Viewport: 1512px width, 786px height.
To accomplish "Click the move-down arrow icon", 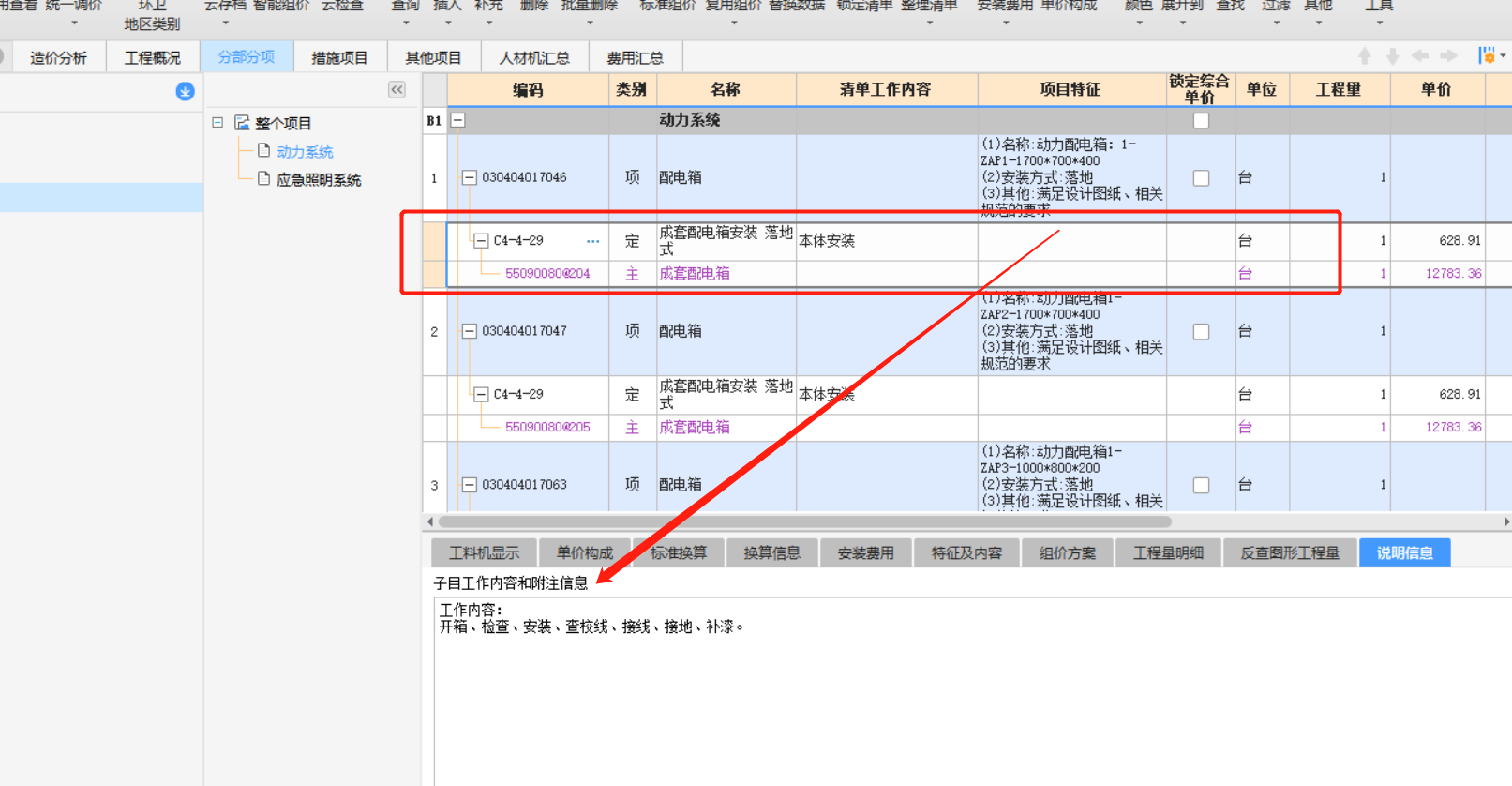I will click(1393, 56).
